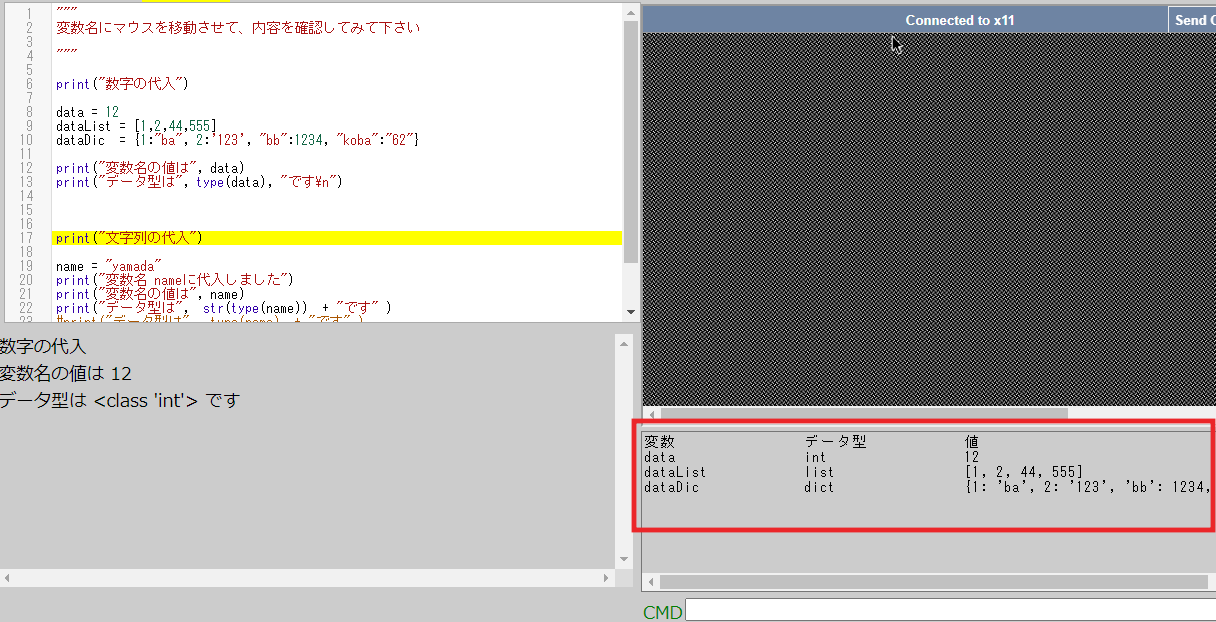Image resolution: width=1216 pixels, height=622 pixels.
Task: Click the 'int' type cell
Action: click(815, 457)
